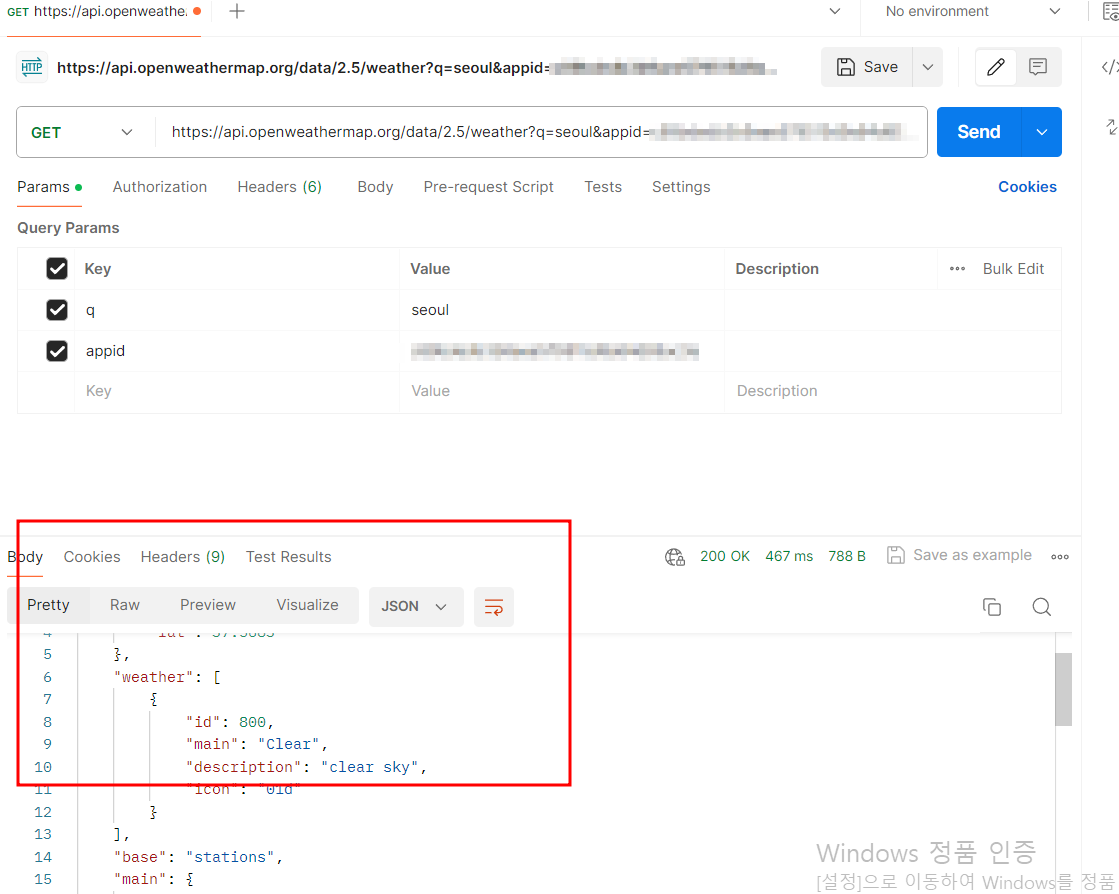Click Save as example text
1119x894 pixels.
point(972,555)
